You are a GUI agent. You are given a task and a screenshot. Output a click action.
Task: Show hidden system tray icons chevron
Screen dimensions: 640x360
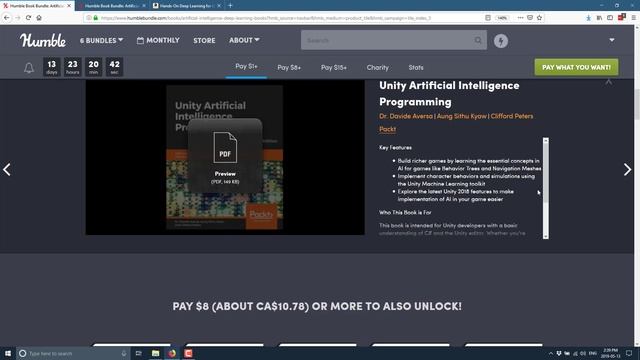[x=551, y=353]
